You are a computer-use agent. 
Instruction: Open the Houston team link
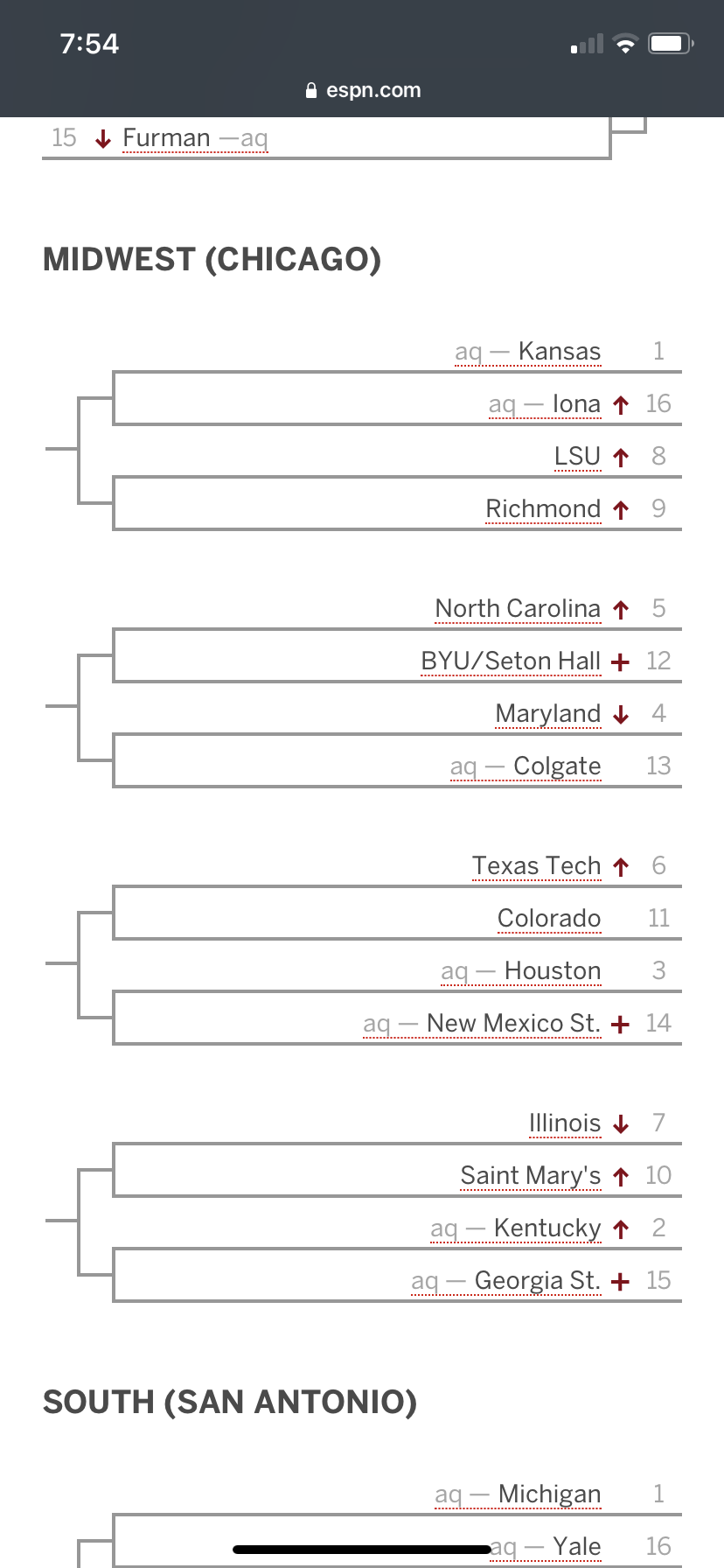click(x=553, y=971)
